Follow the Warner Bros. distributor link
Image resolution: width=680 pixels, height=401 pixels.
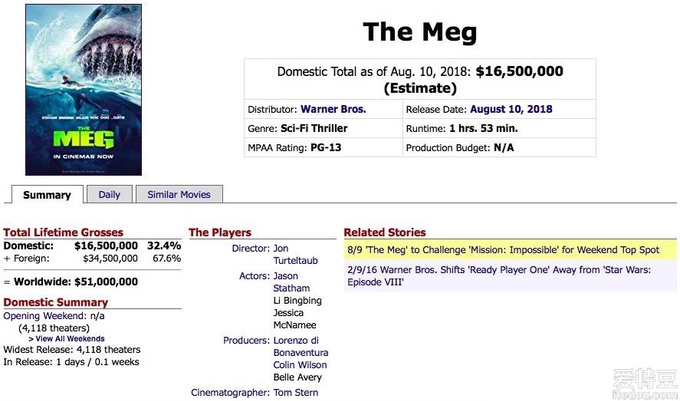333,109
